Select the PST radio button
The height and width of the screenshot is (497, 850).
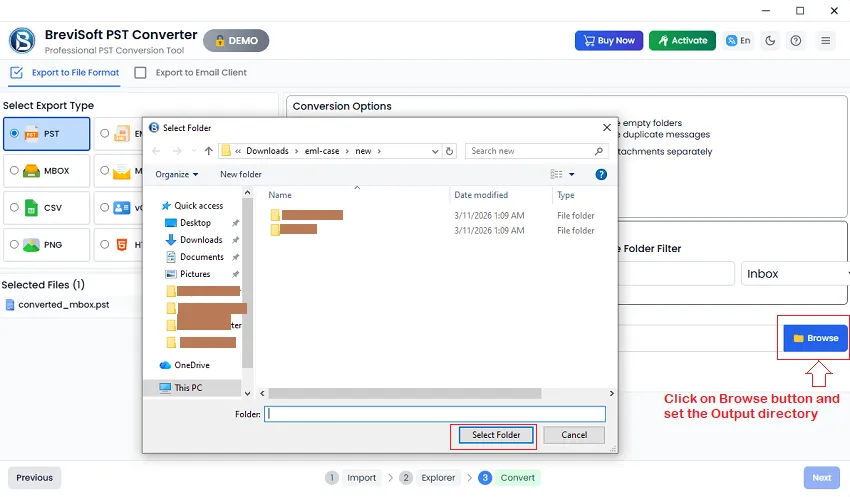point(14,133)
